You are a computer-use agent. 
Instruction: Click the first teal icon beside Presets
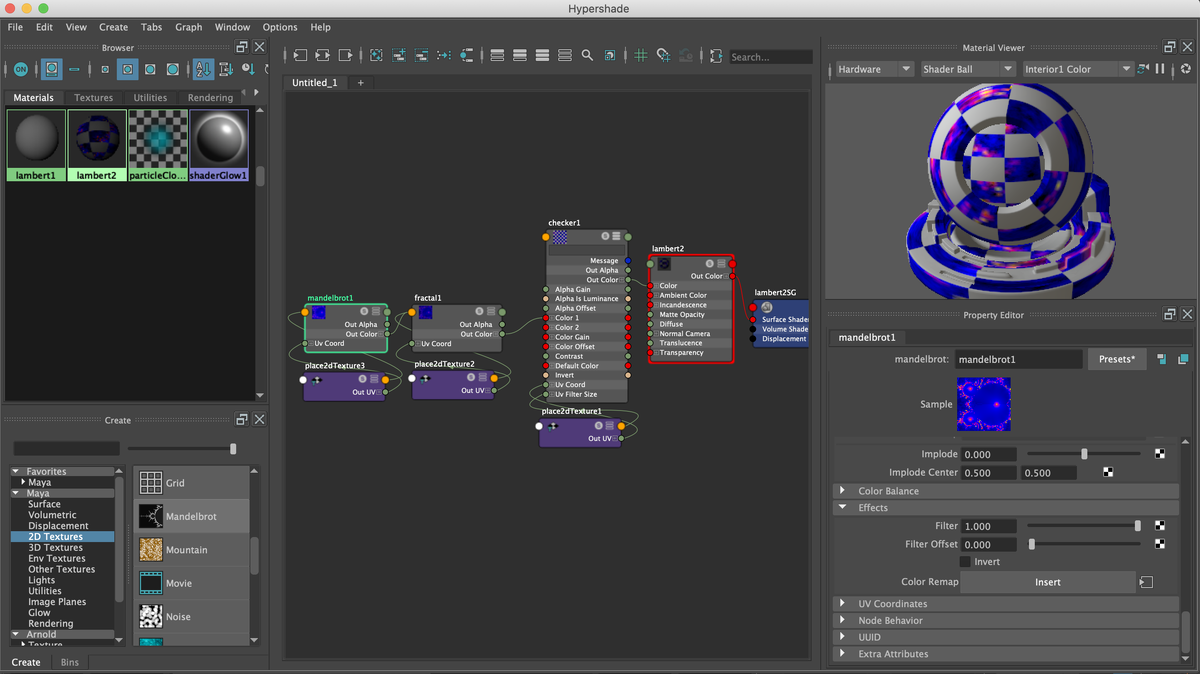click(1161, 359)
